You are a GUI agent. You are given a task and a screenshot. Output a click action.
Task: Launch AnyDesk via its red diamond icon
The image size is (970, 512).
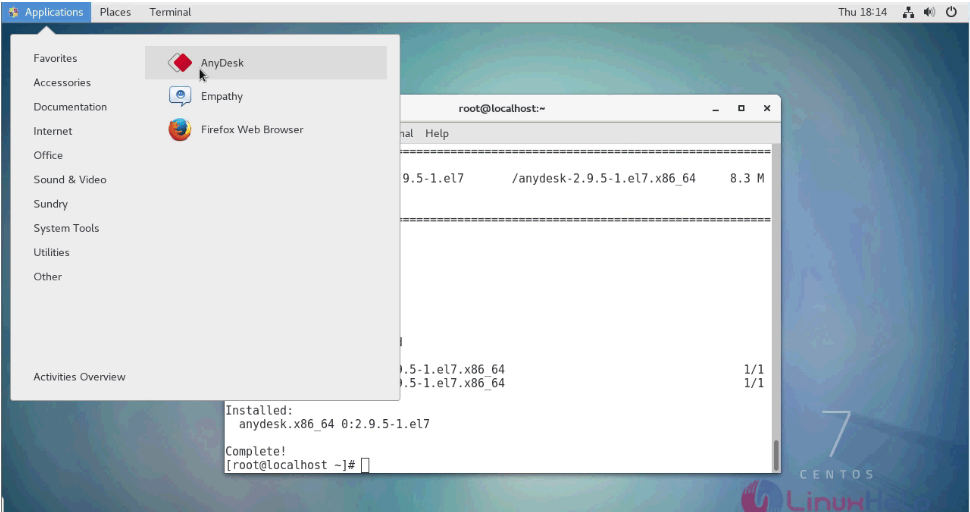click(180, 62)
